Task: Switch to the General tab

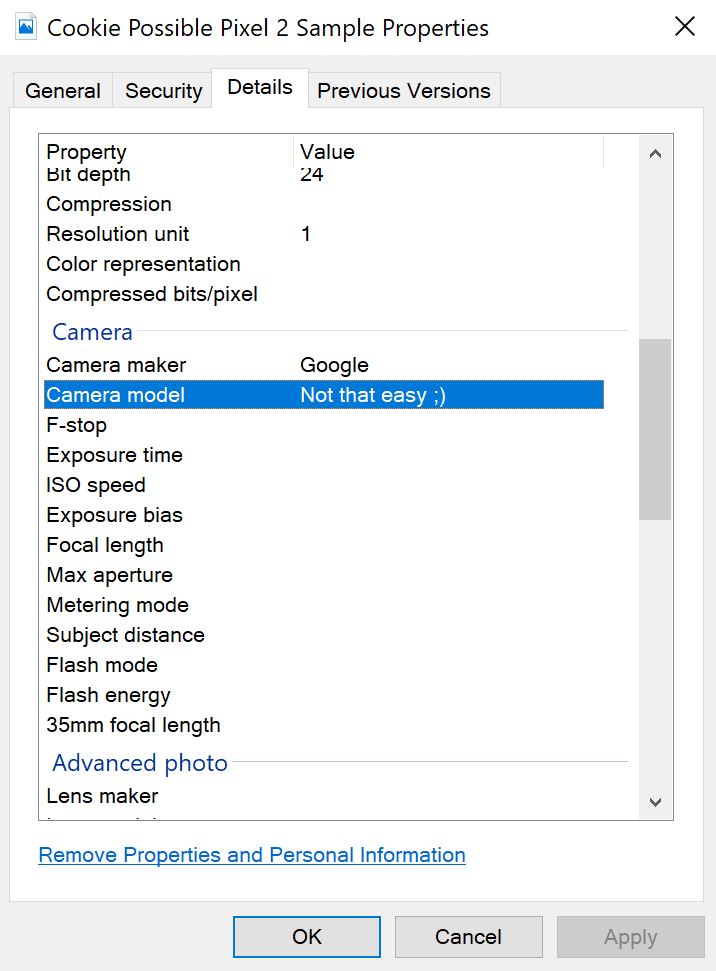Action: pyautogui.click(x=63, y=91)
